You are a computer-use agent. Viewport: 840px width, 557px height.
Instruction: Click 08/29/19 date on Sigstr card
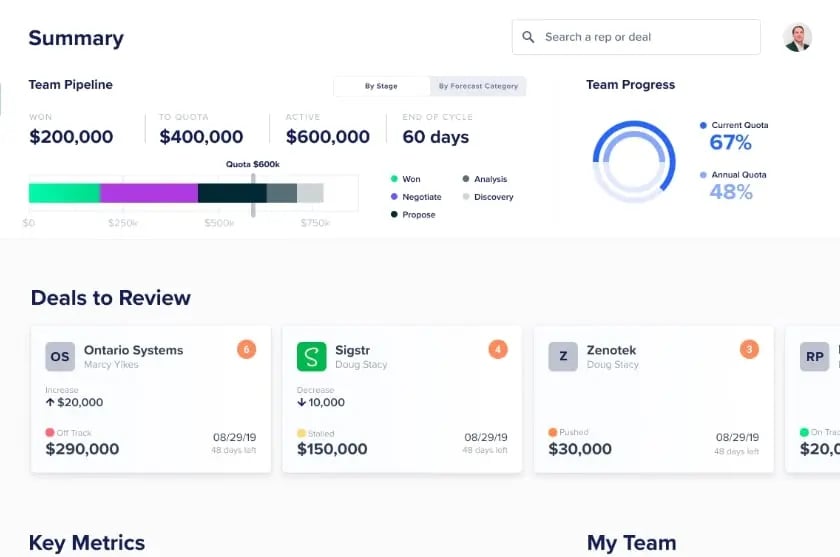click(486, 438)
